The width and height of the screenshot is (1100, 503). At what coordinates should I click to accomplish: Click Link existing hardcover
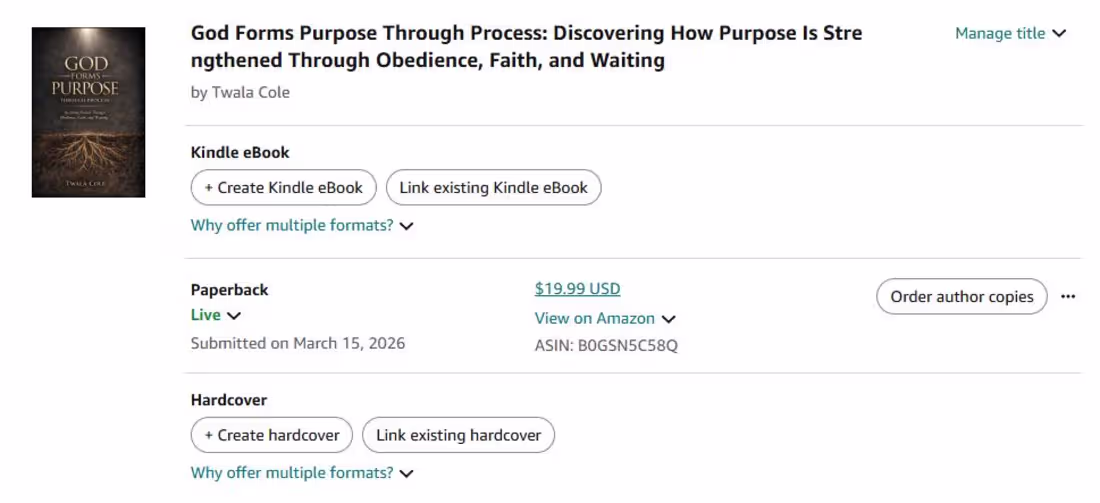coord(458,436)
